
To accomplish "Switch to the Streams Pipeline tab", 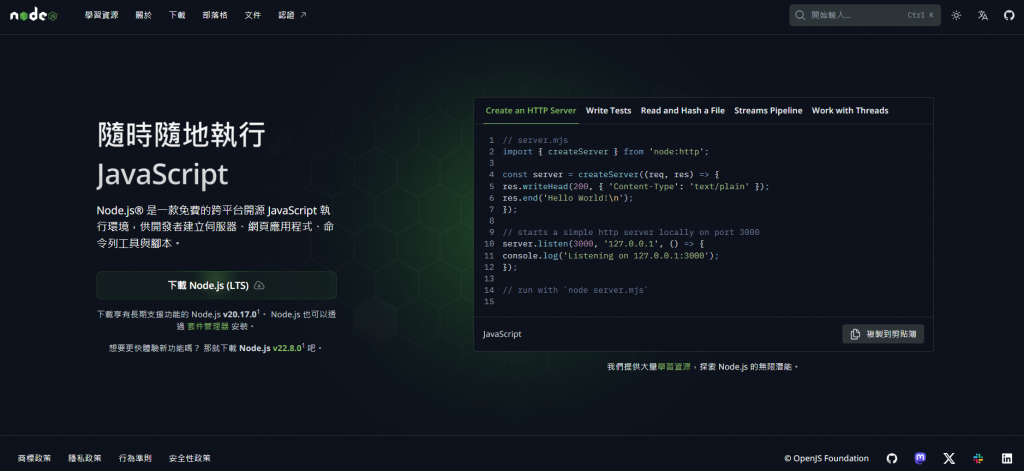I will (768, 110).
